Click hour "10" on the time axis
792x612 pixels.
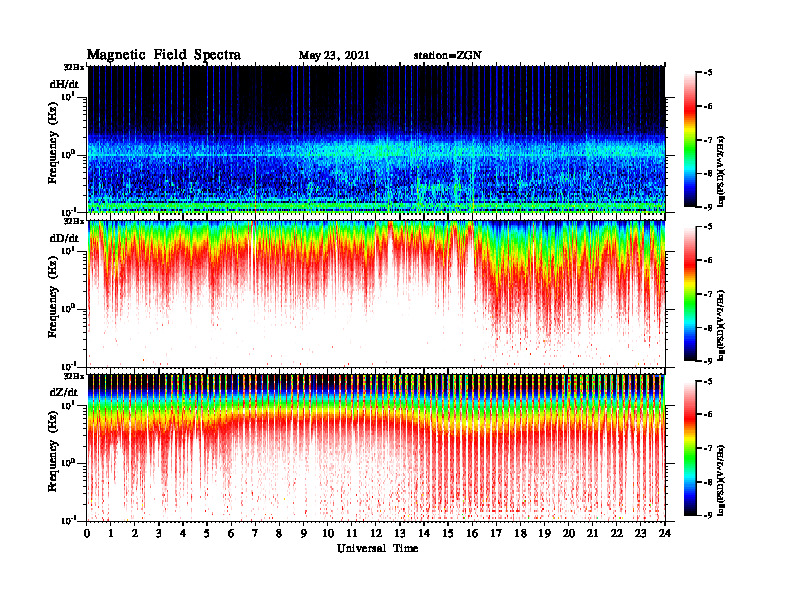(328, 534)
